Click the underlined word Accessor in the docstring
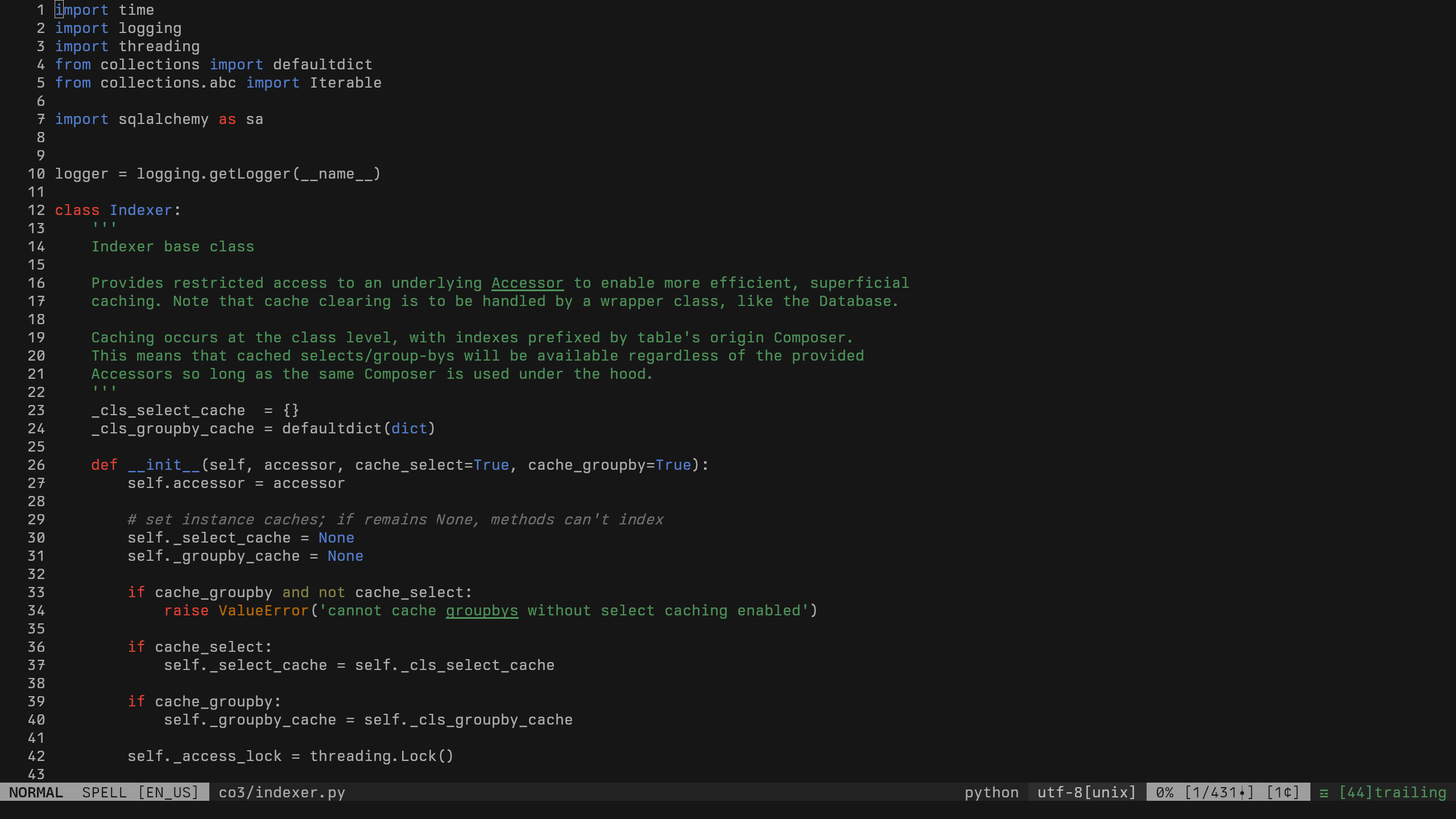 [x=527, y=283]
